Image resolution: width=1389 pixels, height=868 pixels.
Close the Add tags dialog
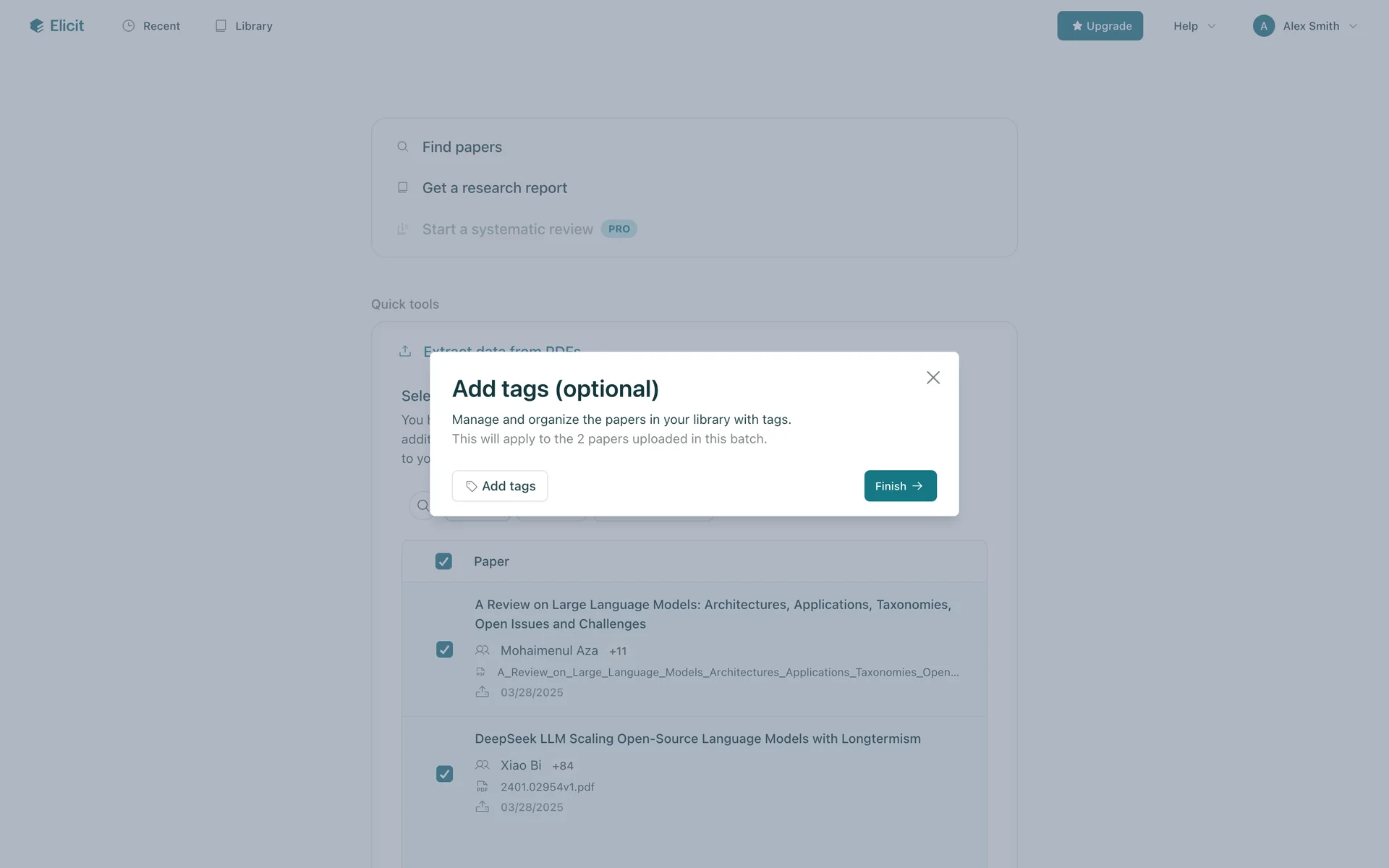[x=933, y=378]
